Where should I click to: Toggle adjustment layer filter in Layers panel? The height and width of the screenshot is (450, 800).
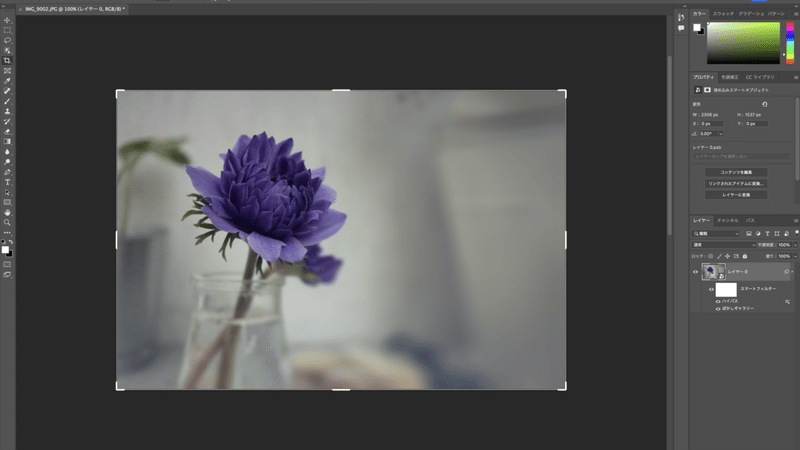758,234
